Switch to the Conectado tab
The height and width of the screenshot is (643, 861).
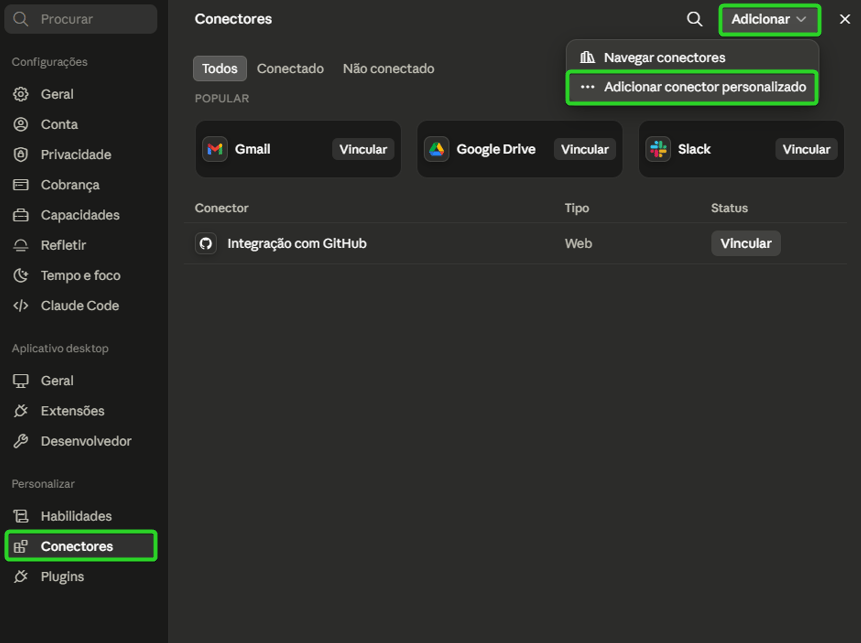(290, 68)
